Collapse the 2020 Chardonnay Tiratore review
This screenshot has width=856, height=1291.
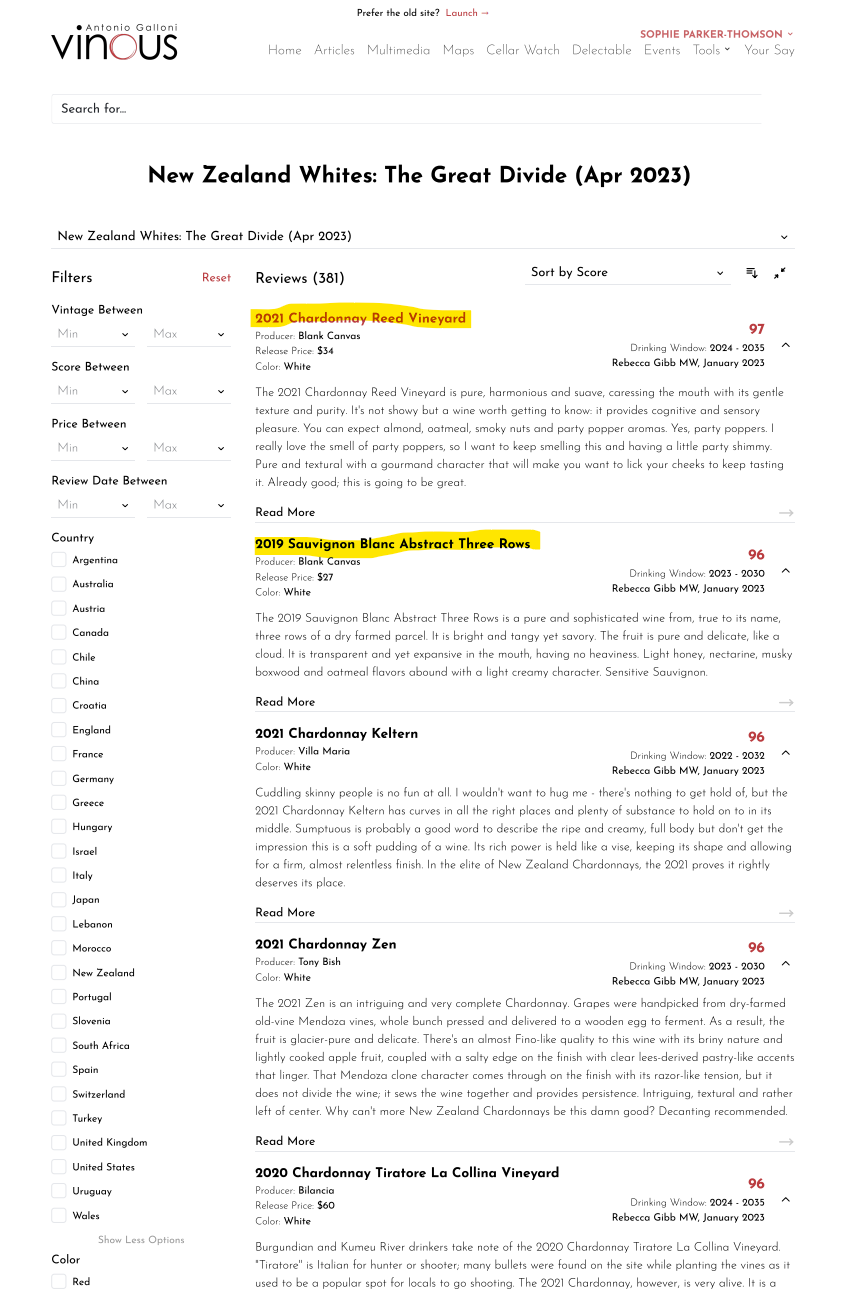point(785,1200)
